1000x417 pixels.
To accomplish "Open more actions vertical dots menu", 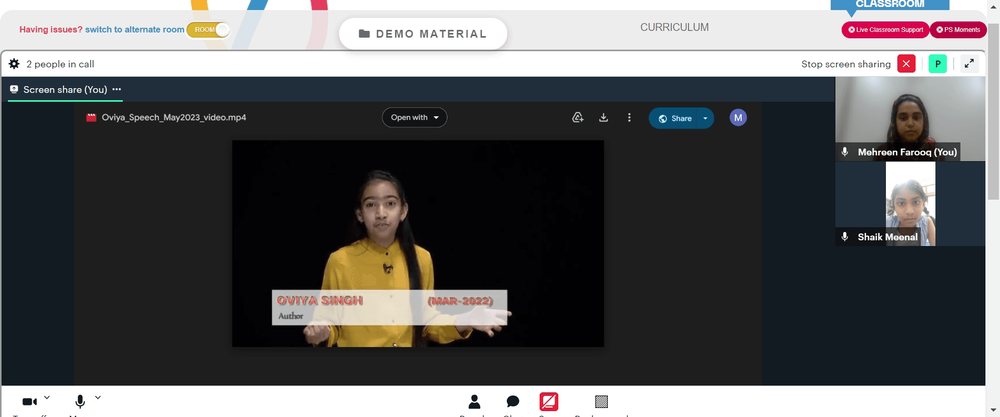I will 629,117.
